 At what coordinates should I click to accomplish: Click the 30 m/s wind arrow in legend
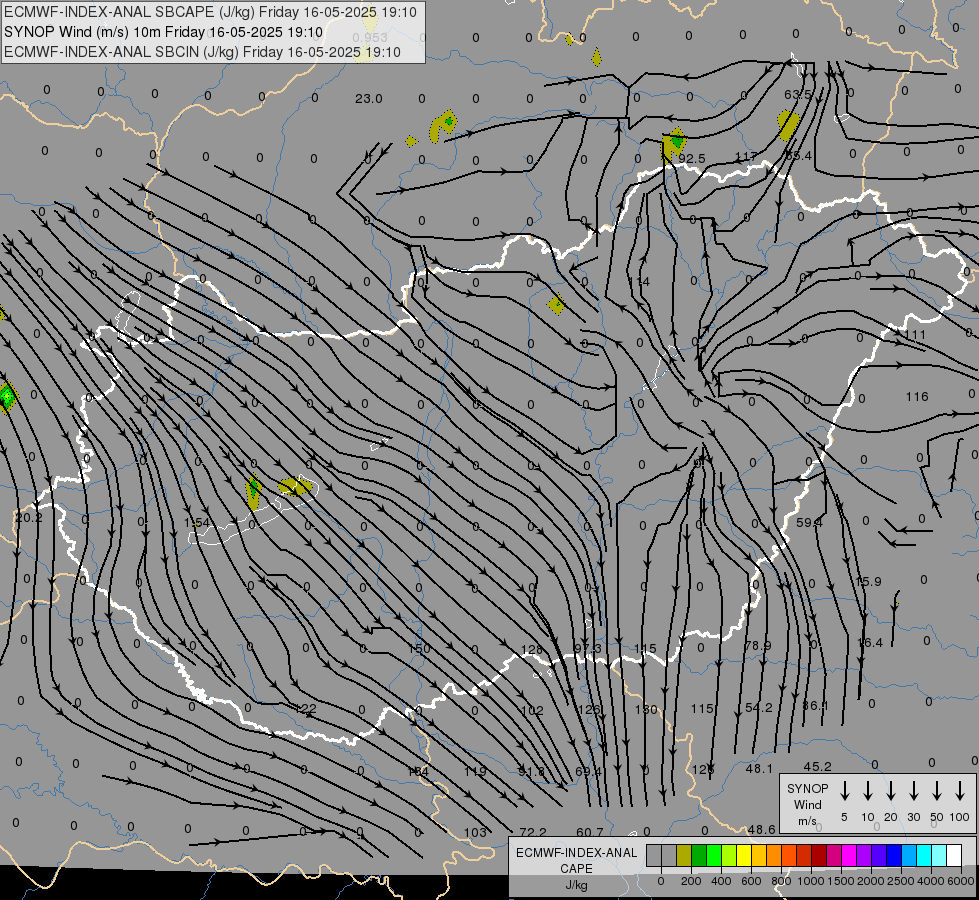(913, 791)
